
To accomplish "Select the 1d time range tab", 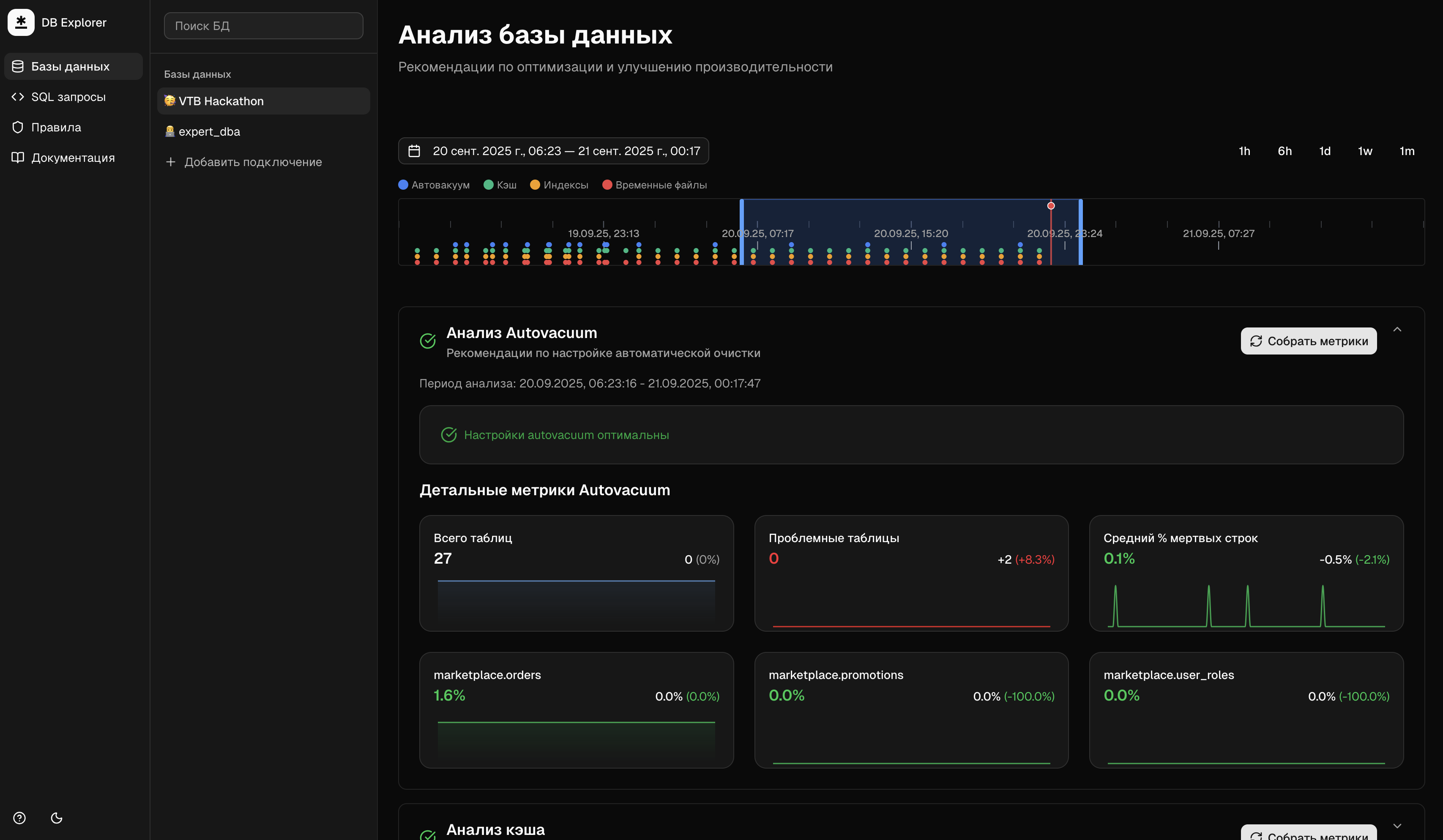I will (1325, 151).
